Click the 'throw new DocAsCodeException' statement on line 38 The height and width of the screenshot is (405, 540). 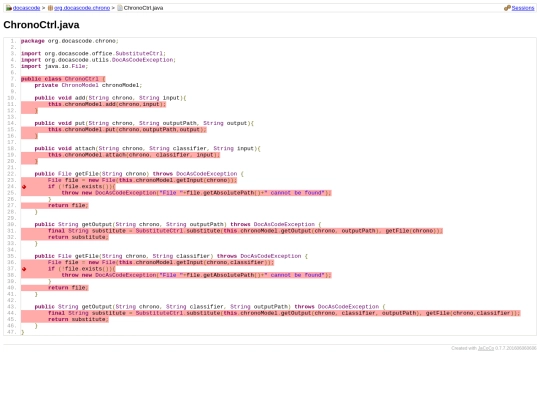pyautogui.click(x=196, y=275)
